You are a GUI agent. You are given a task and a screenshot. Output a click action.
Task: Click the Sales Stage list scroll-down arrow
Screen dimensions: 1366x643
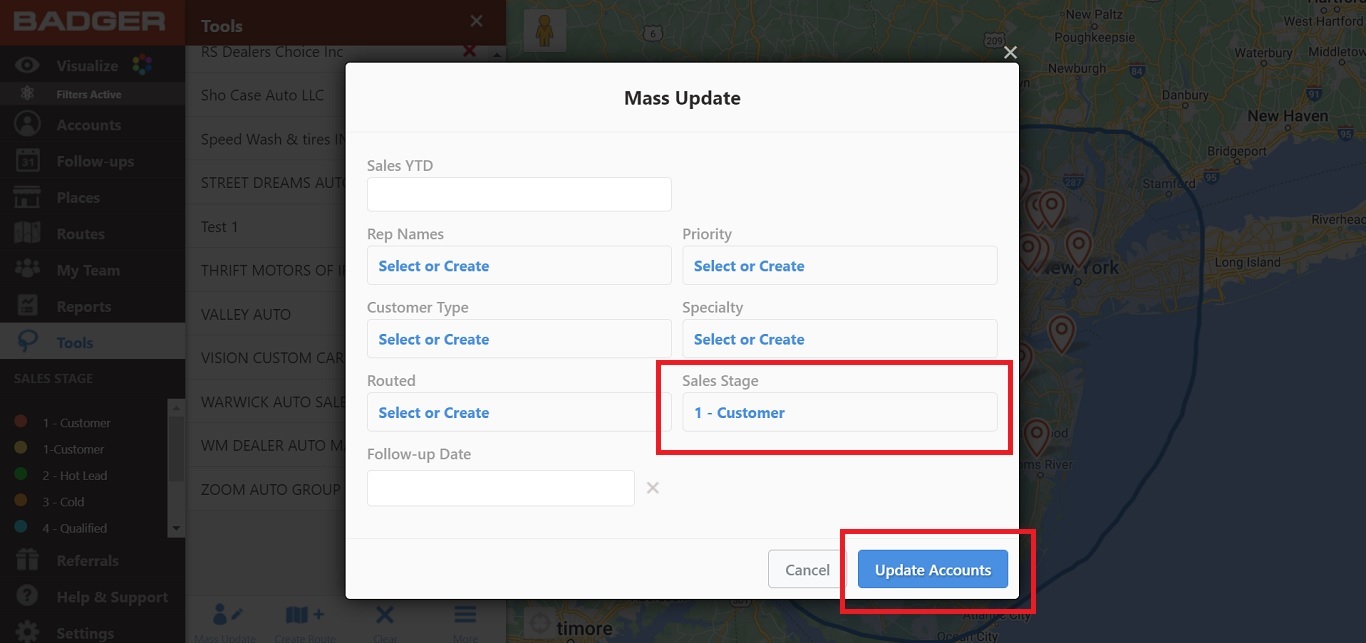click(x=176, y=528)
